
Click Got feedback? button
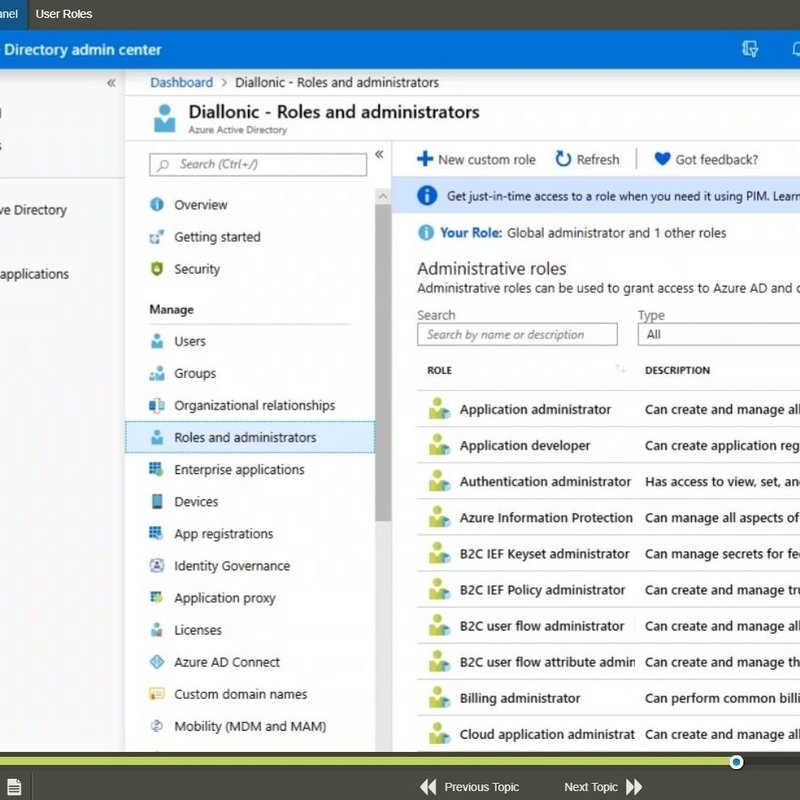point(706,159)
